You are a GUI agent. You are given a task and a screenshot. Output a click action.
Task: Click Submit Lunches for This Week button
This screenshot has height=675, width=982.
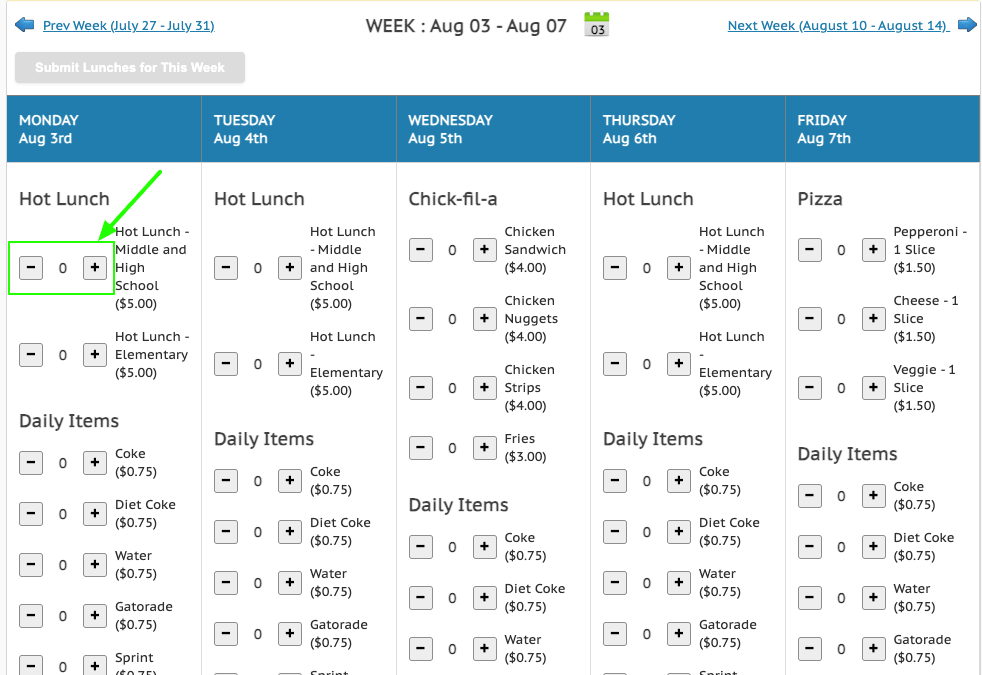coord(130,68)
